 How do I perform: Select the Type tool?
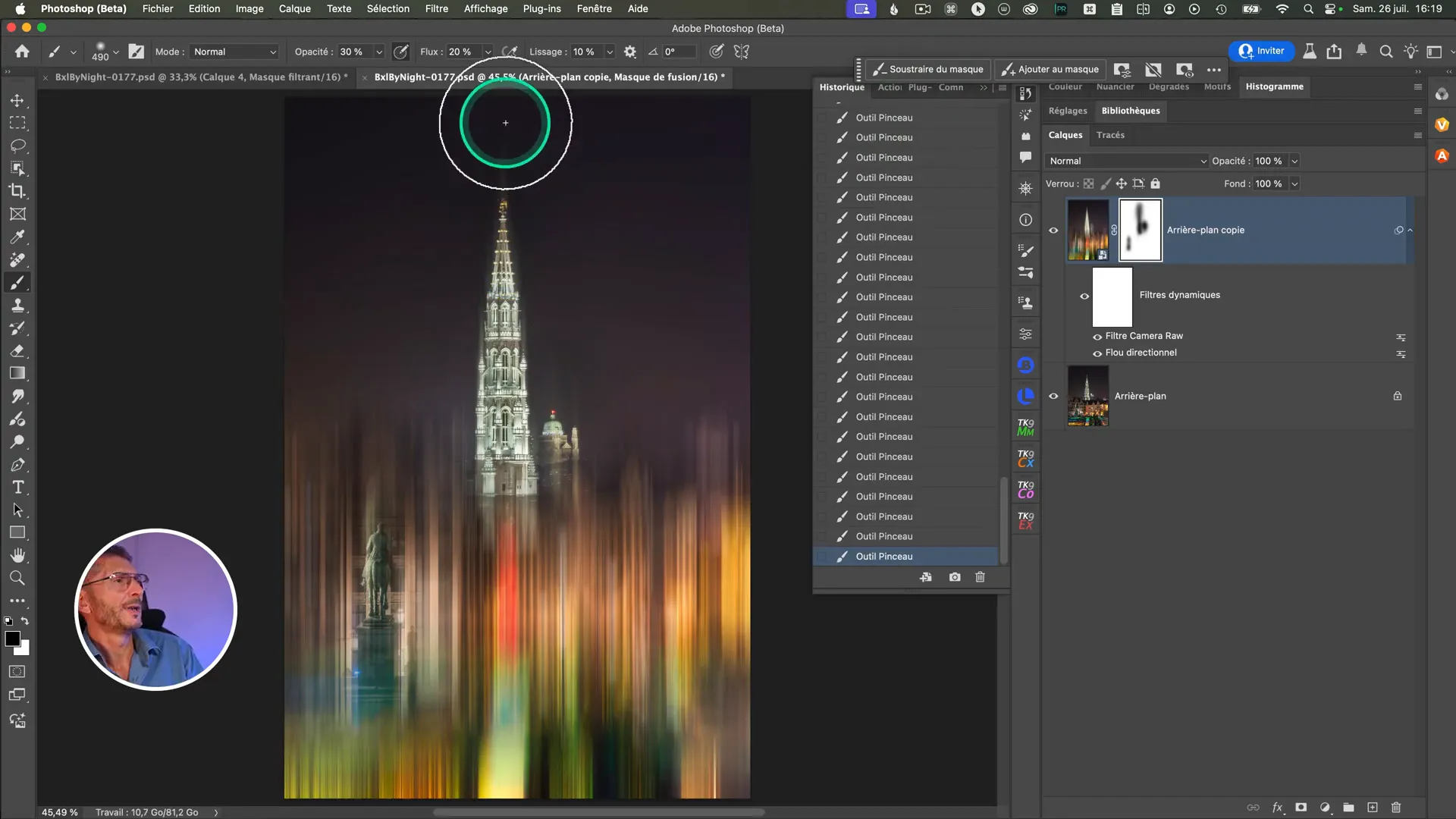pos(17,487)
